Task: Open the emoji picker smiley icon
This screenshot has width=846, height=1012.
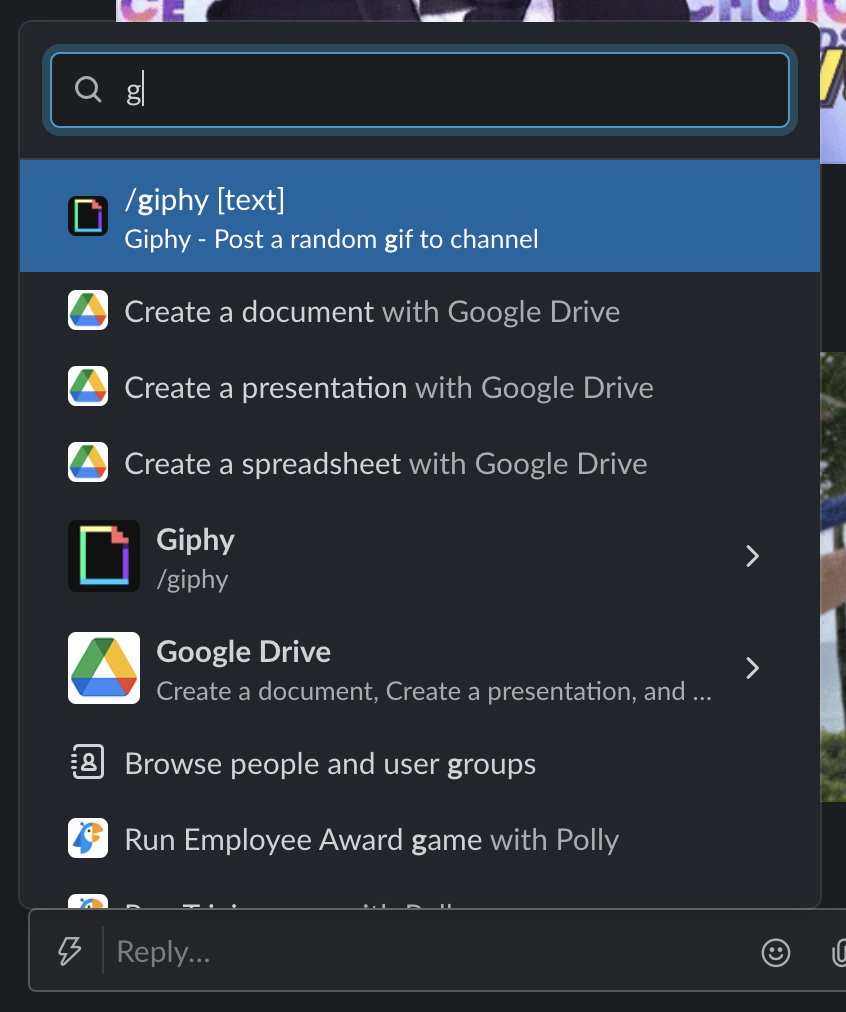Action: coord(776,953)
